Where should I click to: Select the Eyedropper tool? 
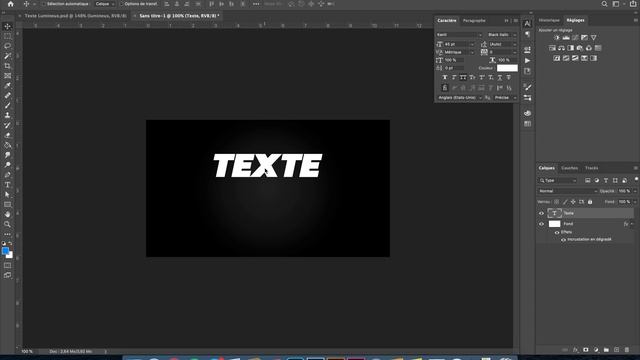pos(7,86)
